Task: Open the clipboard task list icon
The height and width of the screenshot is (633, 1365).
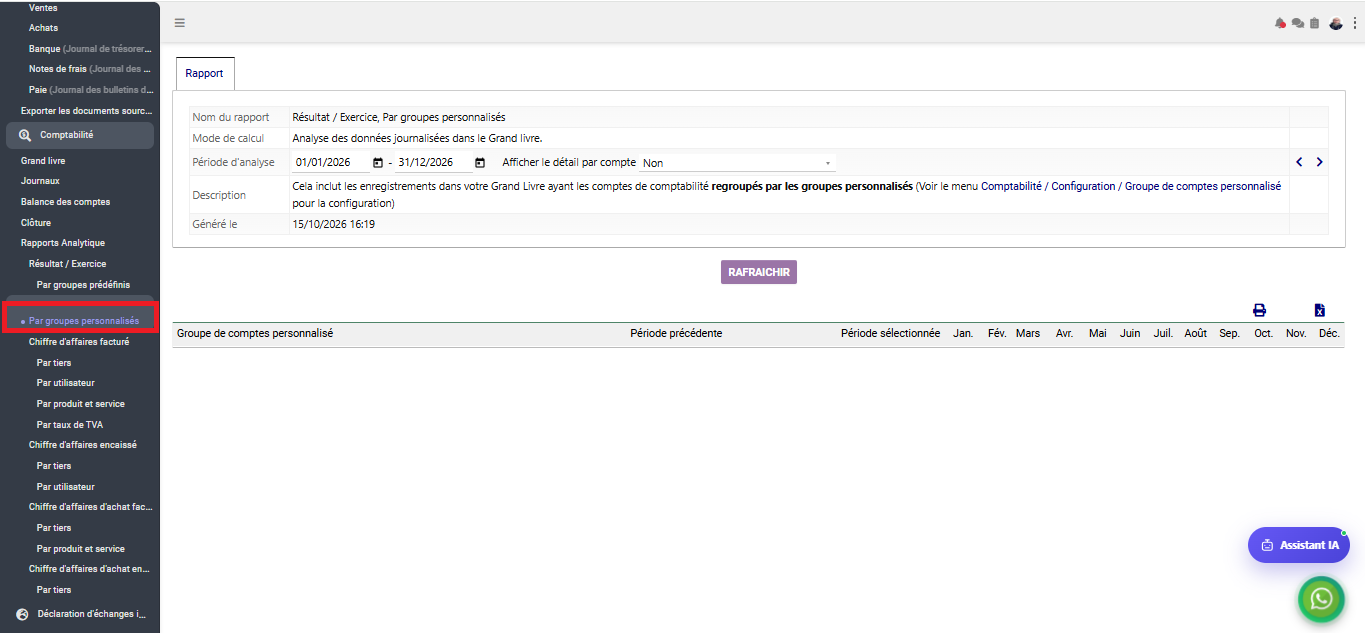Action: (x=1314, y=23)
